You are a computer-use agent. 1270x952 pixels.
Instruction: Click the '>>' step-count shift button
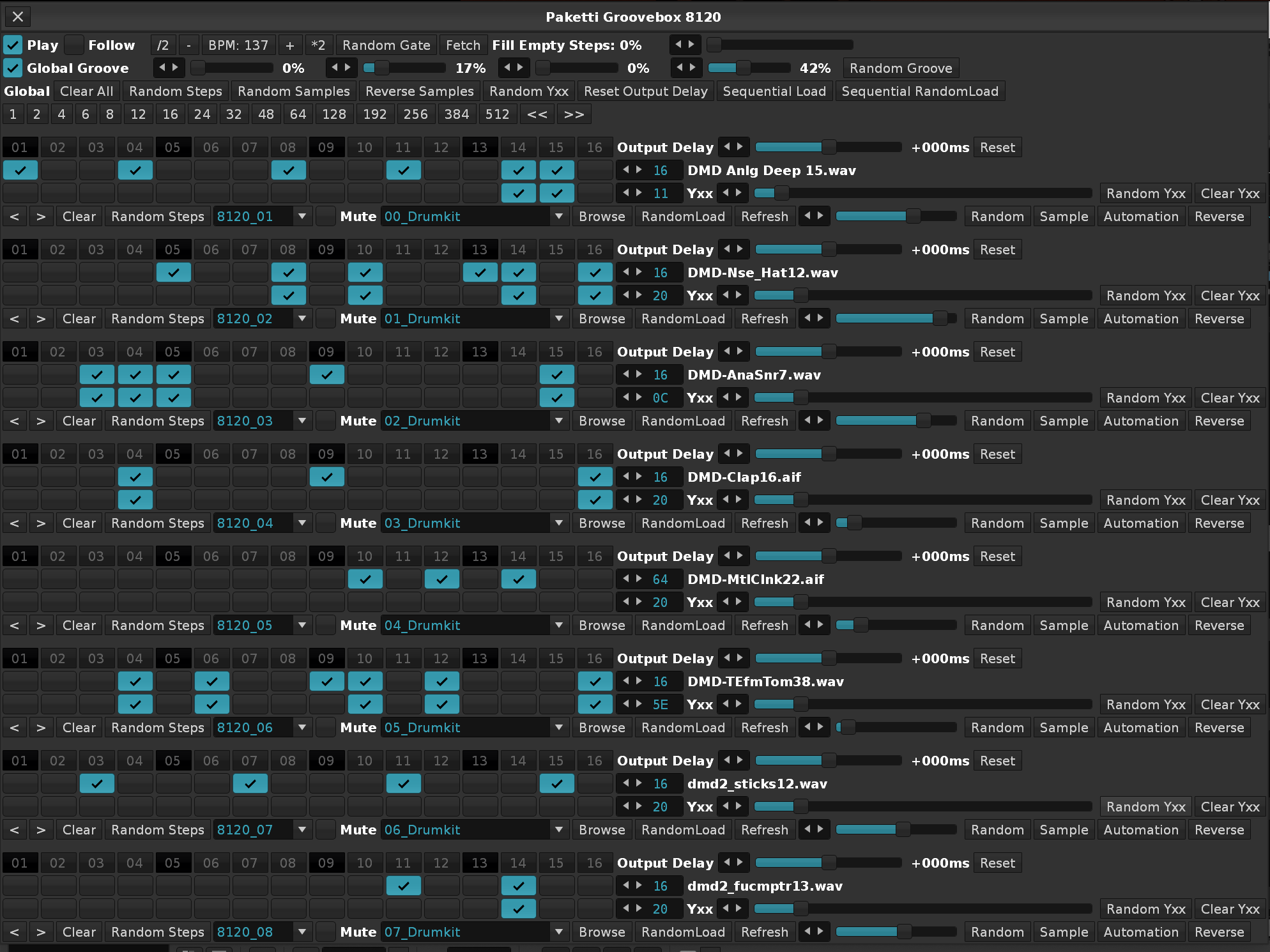coord(574,114)
